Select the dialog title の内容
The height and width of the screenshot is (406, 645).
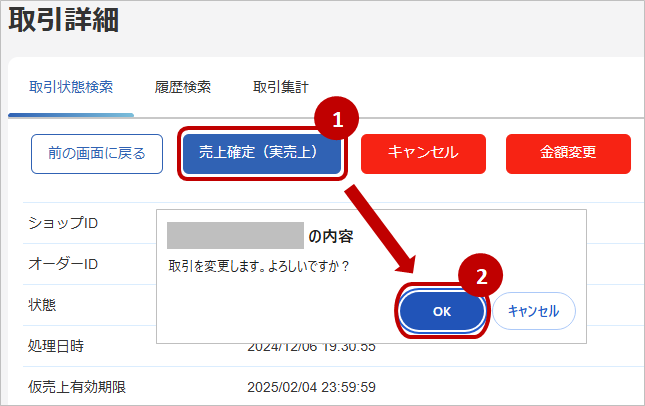[331, 237]
